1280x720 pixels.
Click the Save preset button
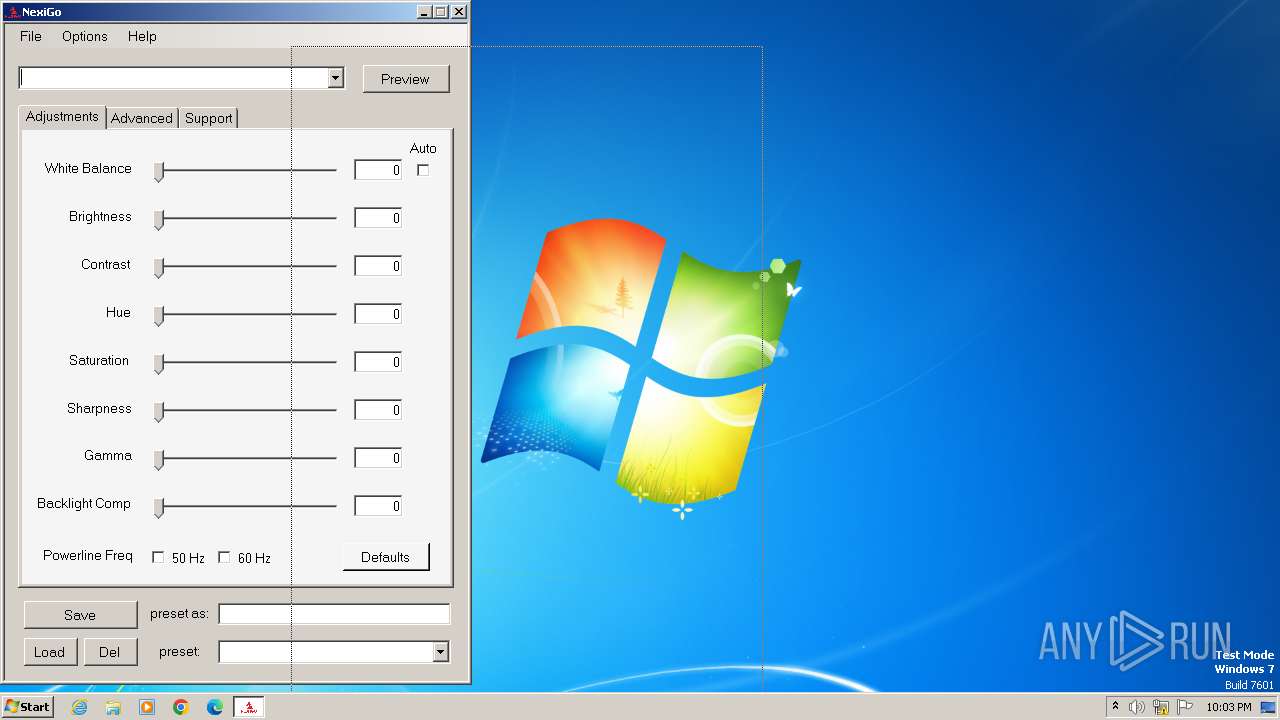80,615
